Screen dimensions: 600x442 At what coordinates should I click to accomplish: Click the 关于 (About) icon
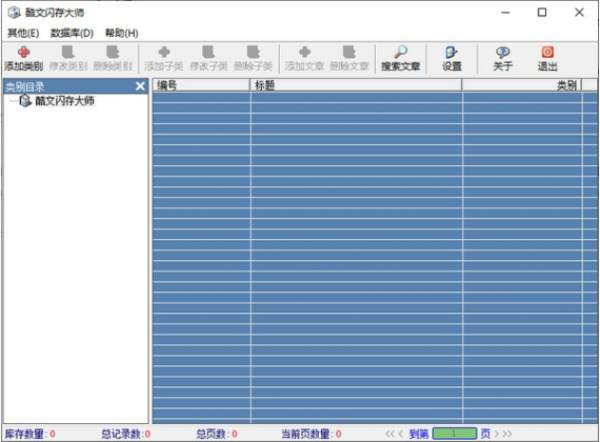point(502,58)
